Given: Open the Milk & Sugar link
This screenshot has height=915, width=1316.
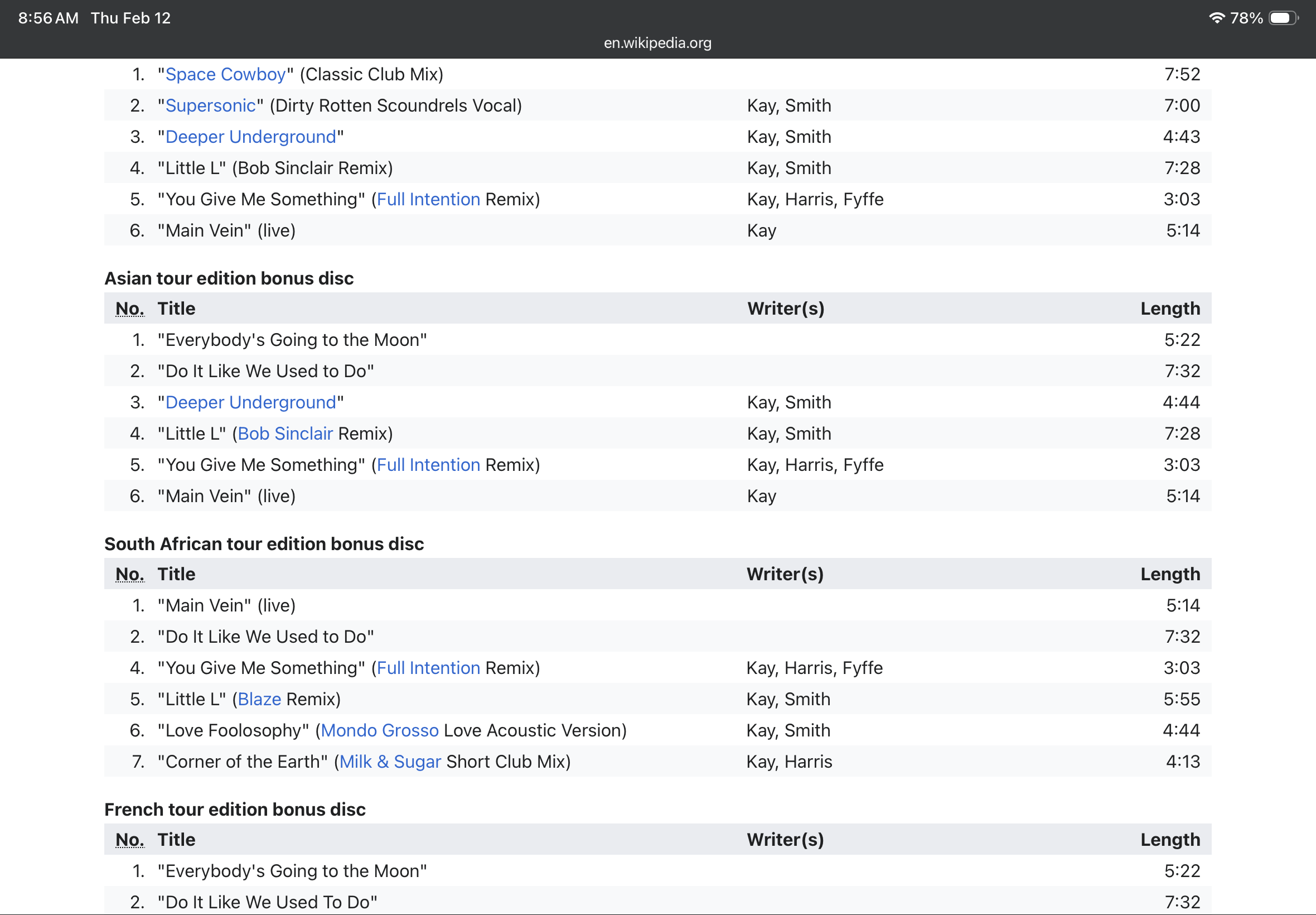Looking at the screenshot, I should pos(390,762).
